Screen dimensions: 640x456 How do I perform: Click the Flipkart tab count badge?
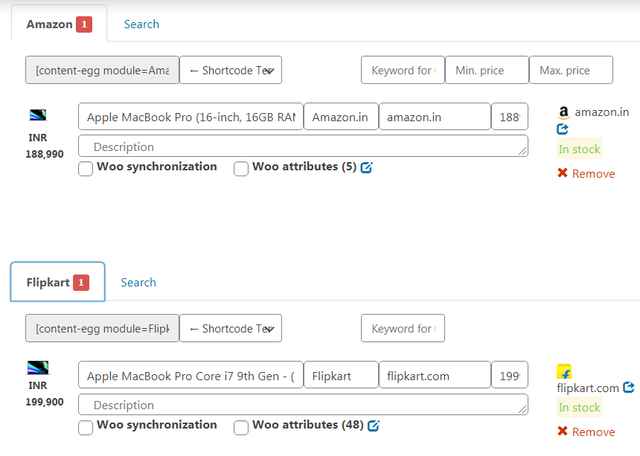(x=81, y=282)
